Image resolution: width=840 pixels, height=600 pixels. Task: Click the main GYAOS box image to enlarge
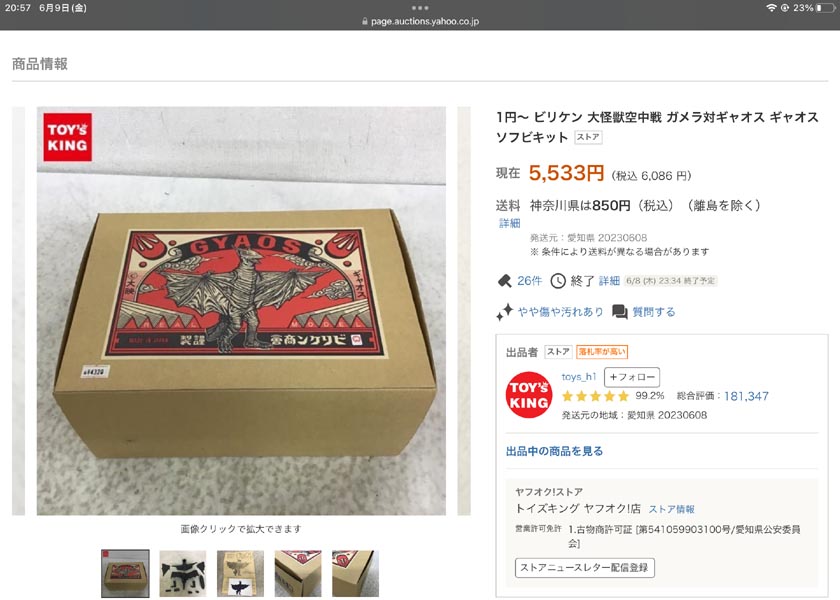pos(241,311)
